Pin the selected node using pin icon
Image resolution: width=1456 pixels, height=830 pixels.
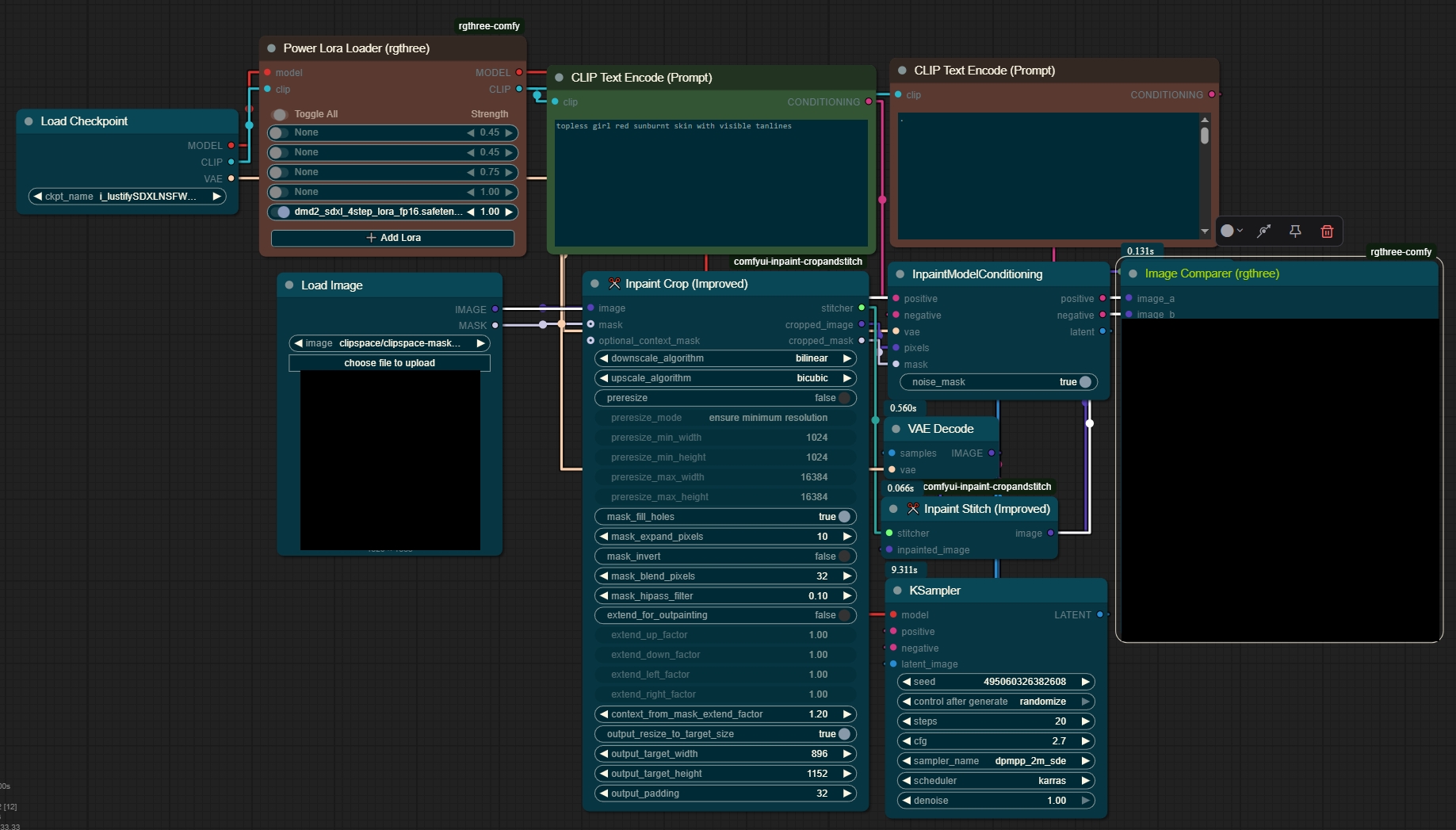[1295, 231]
